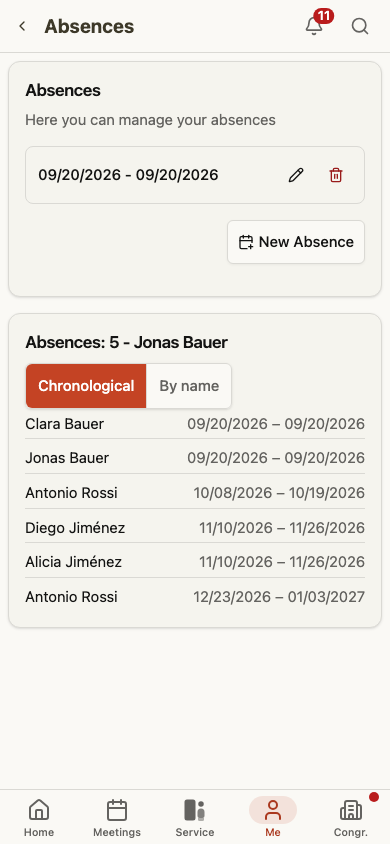
Task: Switch to By name sorting
Action: point(189,386)
